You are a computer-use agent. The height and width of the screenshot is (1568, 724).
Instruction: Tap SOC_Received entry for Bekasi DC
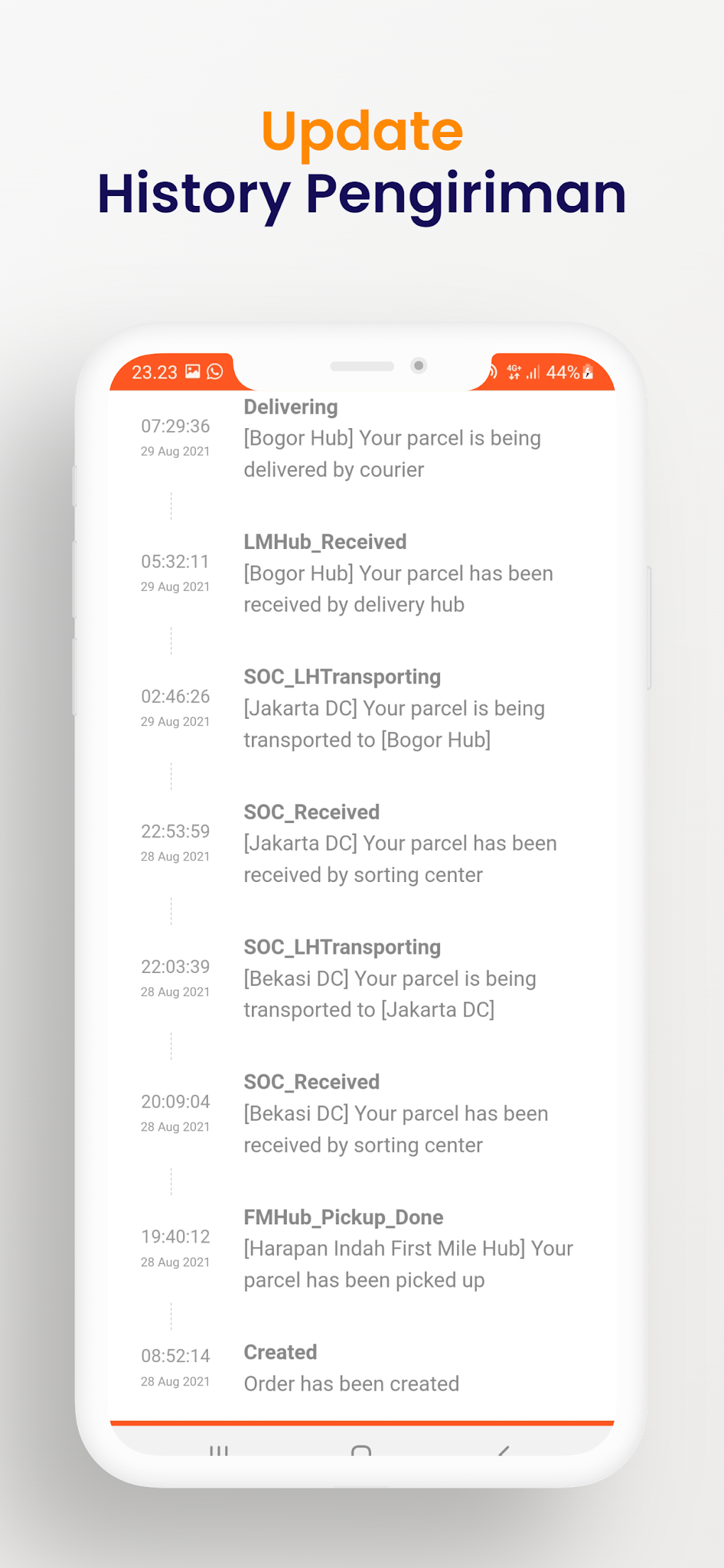click(x=395, y=1113)
